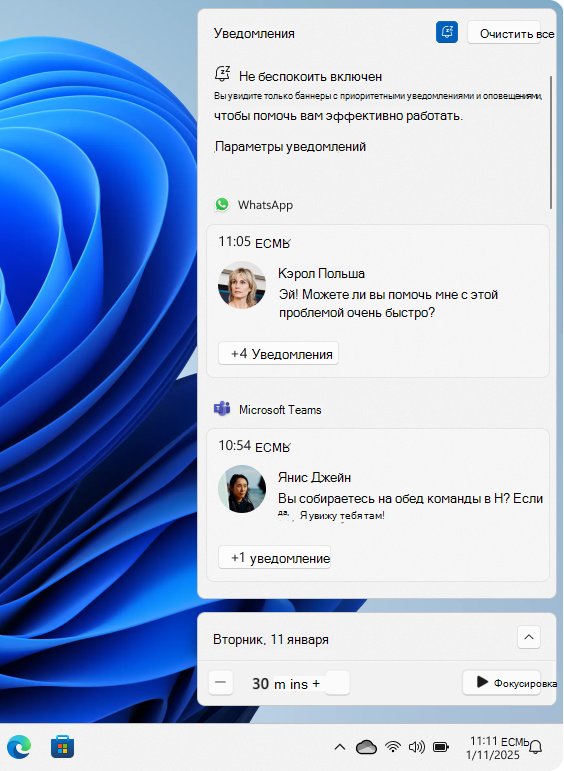Toggle the Do Not Disturb bell button

click(x=446, y=32)
